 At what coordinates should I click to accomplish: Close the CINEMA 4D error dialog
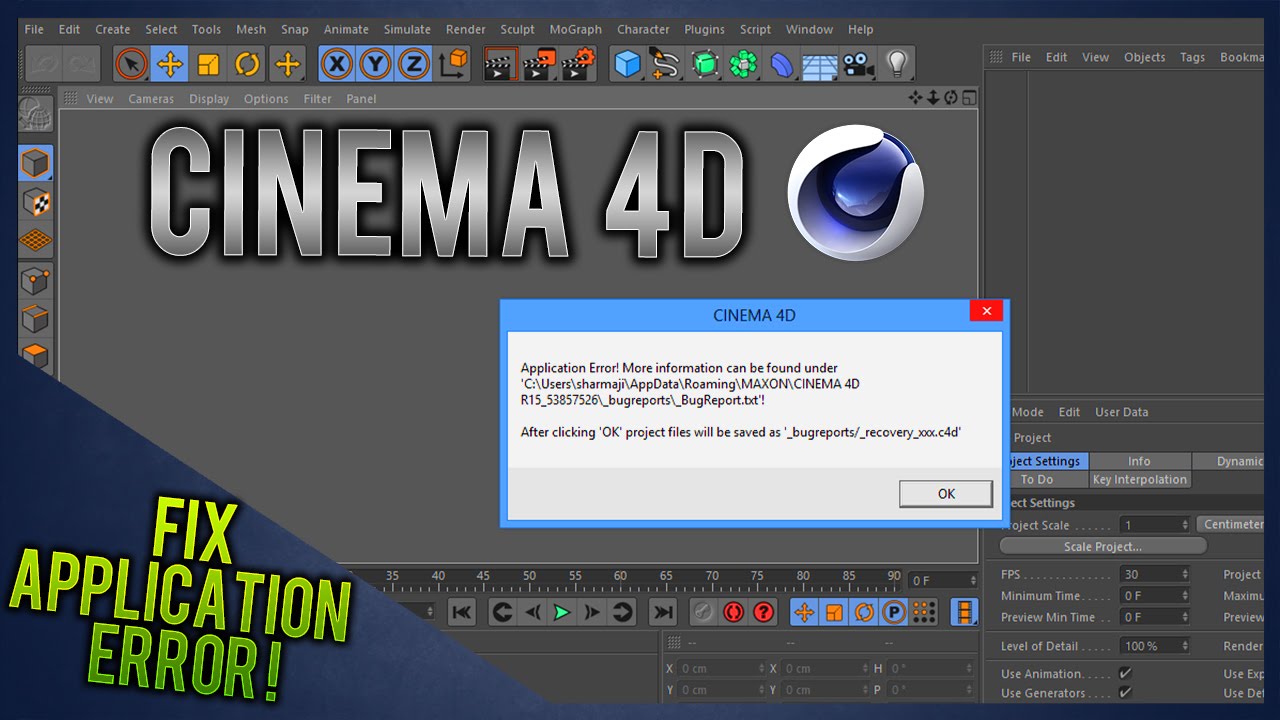986,312
